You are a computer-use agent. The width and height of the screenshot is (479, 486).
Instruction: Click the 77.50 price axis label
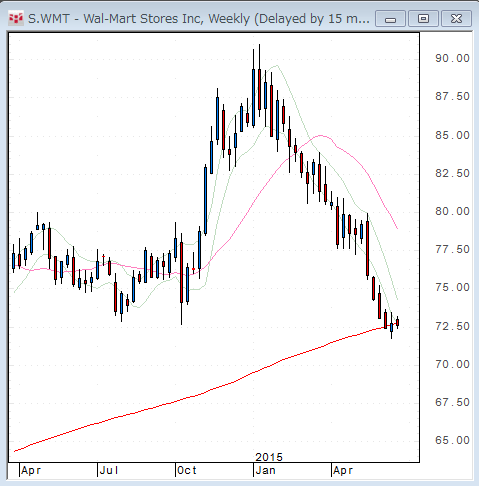point(452,249)
